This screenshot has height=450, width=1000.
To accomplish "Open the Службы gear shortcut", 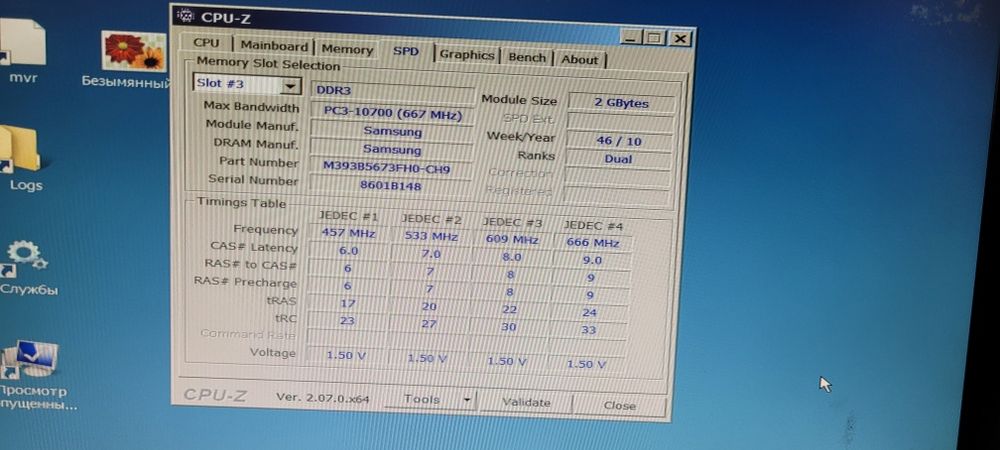I will [27, 268].
